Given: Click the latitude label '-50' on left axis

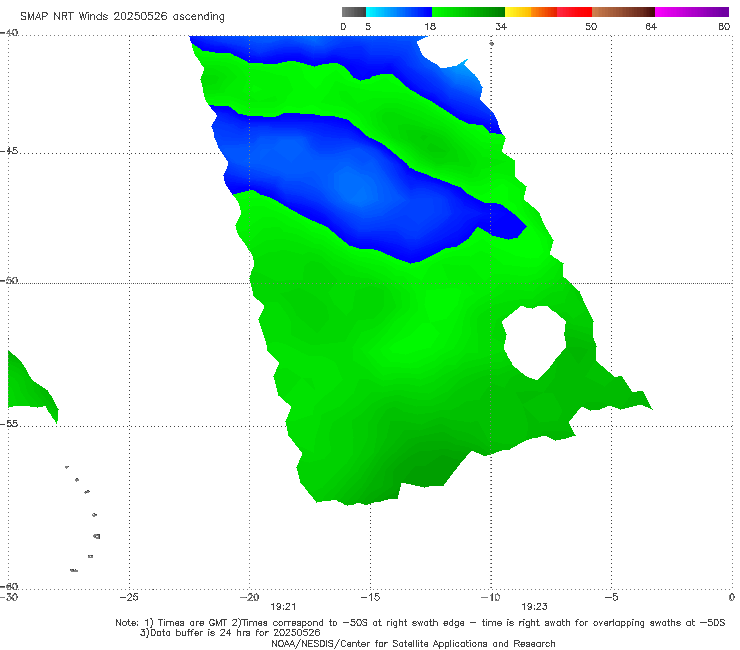Looking at the screenshot, I should click(x=9, y=280).
